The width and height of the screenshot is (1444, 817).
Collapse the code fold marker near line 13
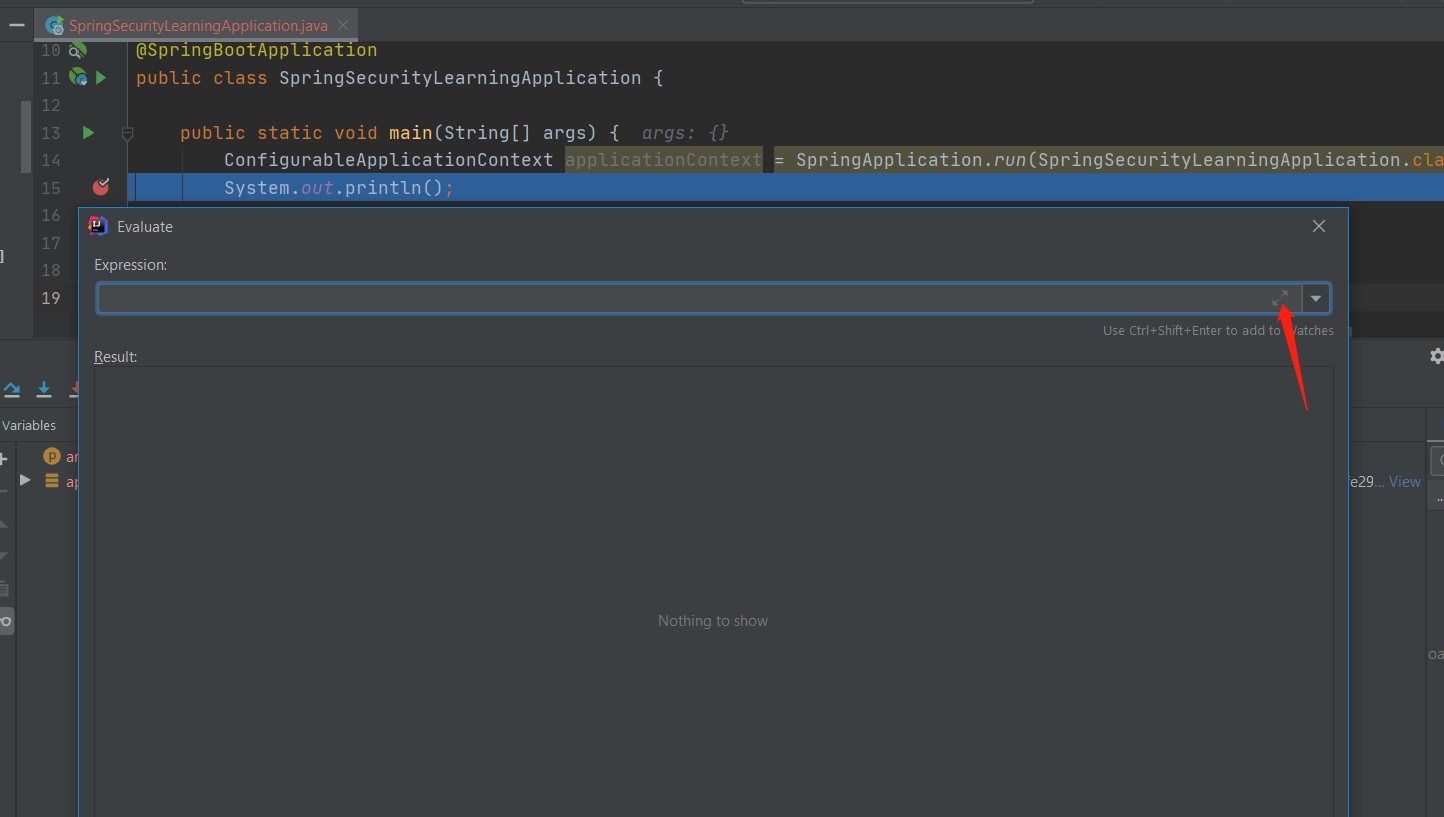[x=128, y=131]
